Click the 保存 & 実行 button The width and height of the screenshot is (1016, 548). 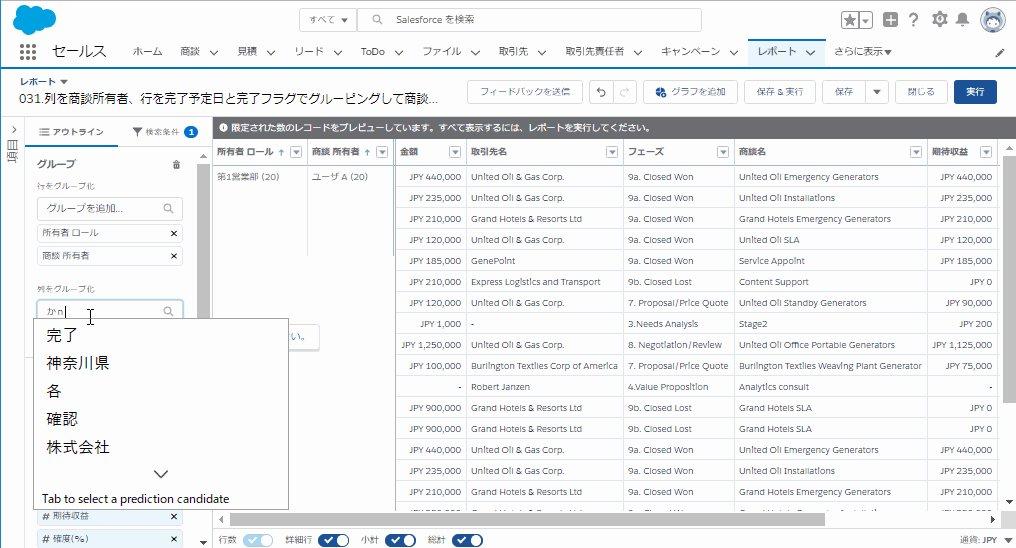point(779,92)
